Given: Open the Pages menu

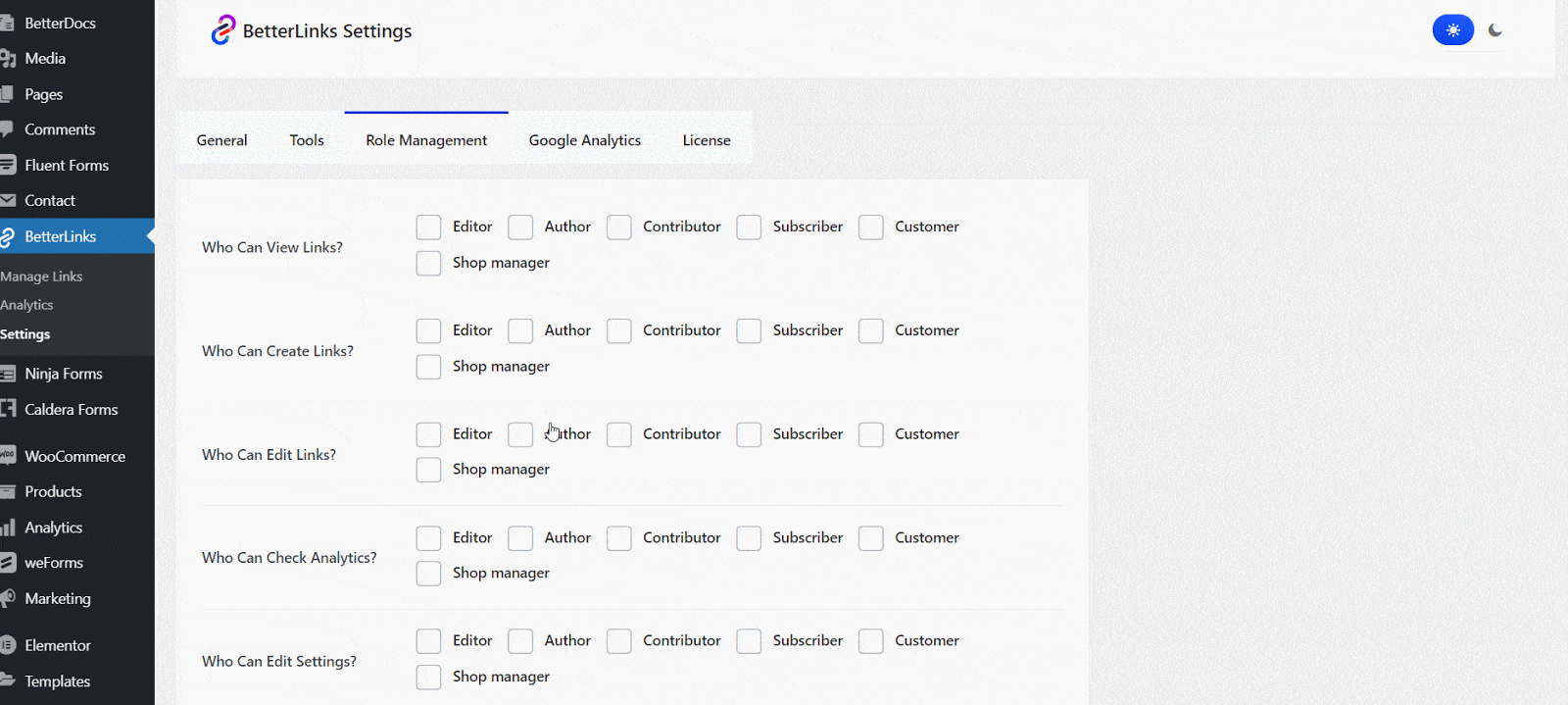Looking at the screenshot, I should (43, 94).
